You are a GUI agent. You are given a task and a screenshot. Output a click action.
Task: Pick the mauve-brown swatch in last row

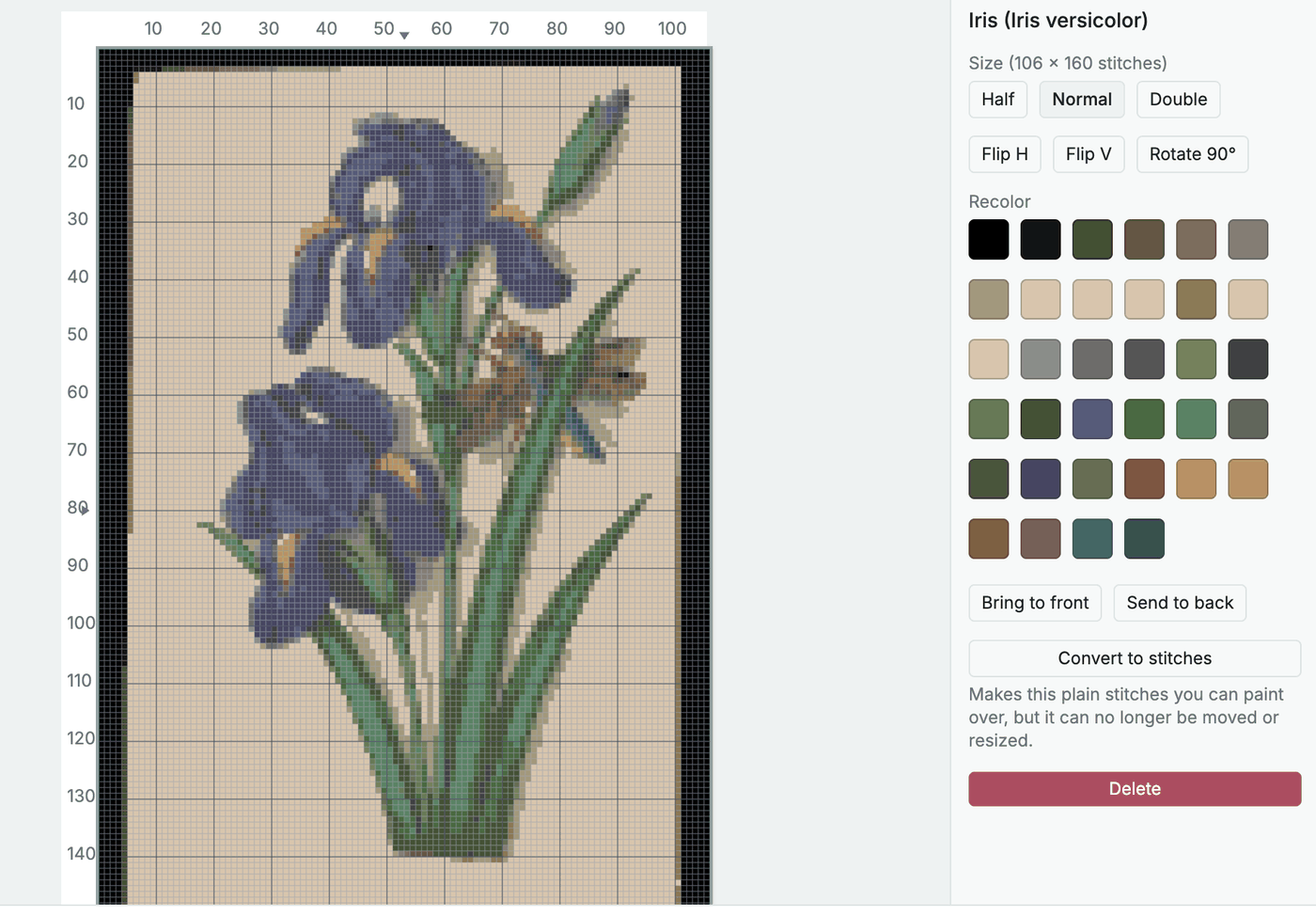click(x=1041, y=539)
